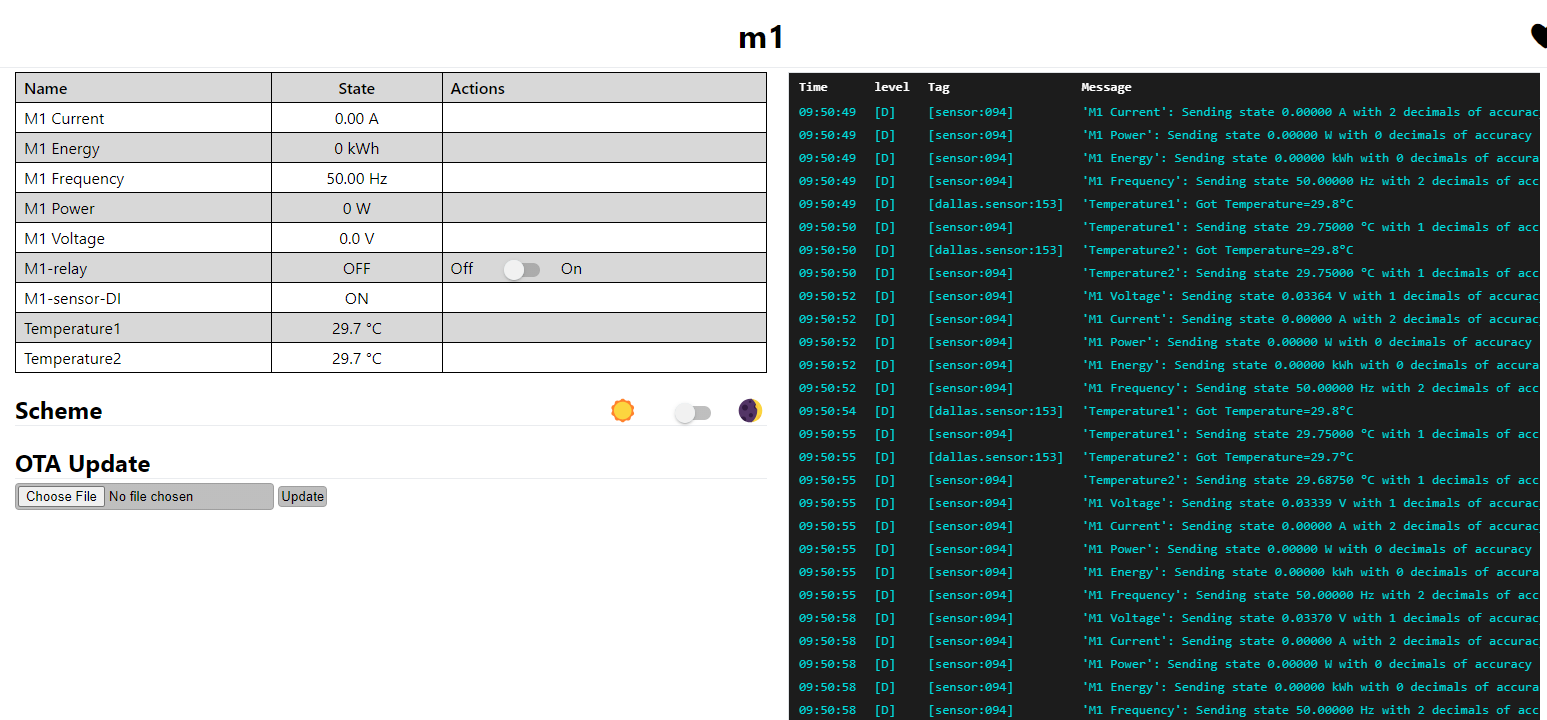Toggle the M1-relay switch on

pyautogui.click(x=522, y=269)
